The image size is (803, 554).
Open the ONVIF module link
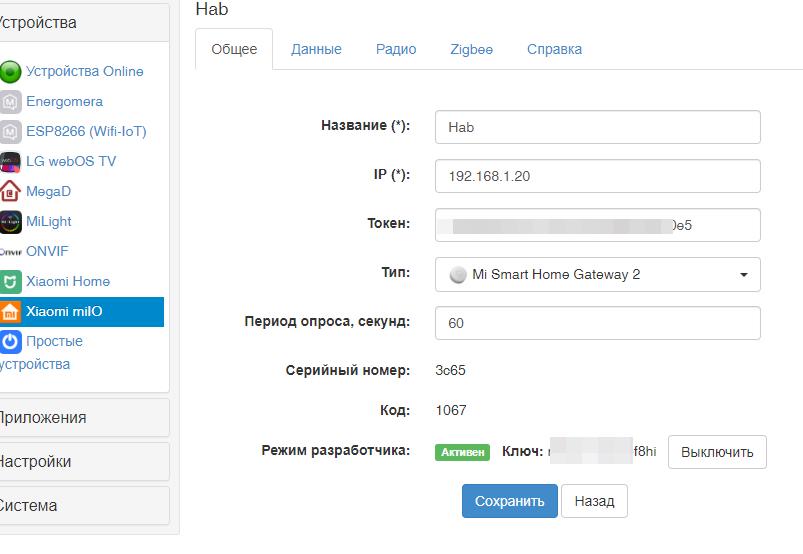[x=47, y=251]
